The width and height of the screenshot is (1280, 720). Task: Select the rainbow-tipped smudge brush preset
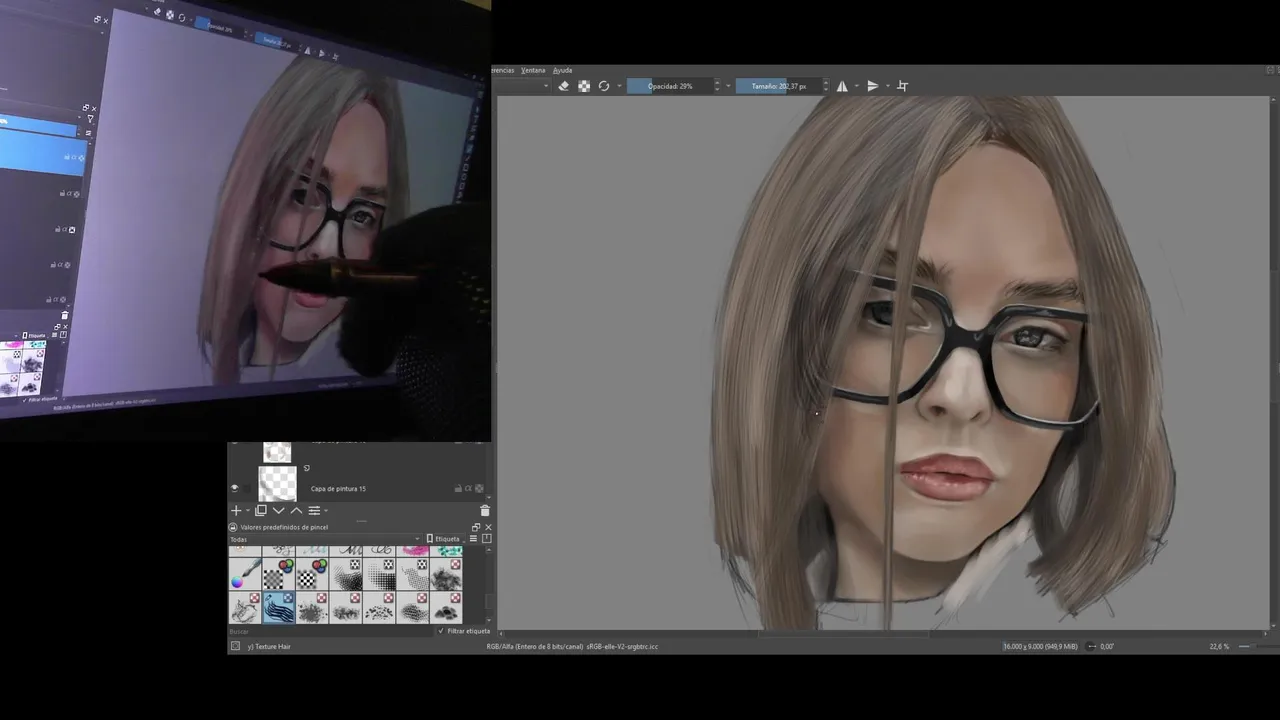(245, 574)
